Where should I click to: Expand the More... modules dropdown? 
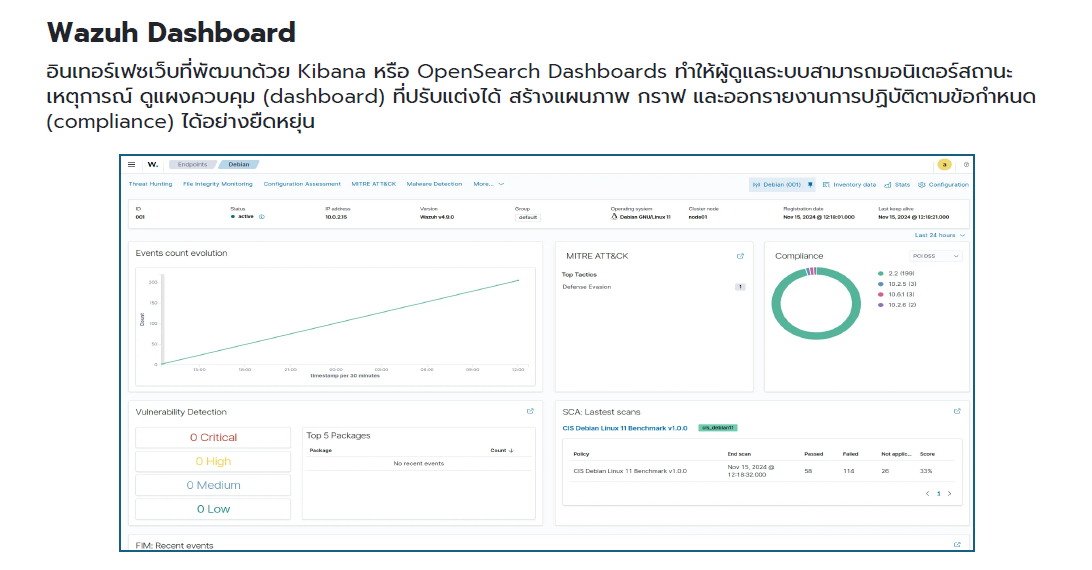point(488,184)
